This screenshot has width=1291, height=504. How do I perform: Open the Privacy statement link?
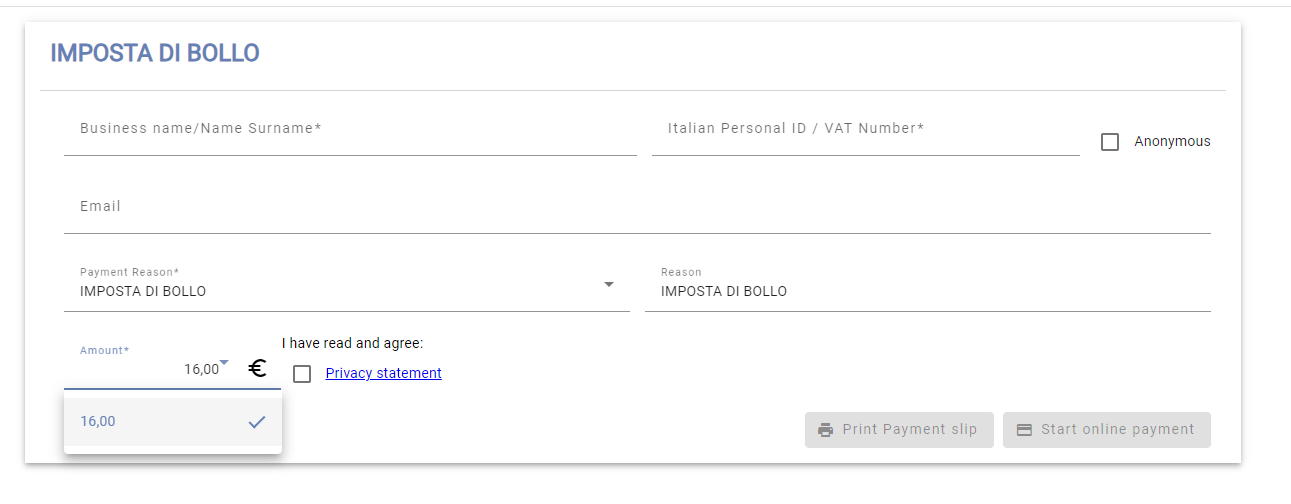[x=383, y=373]
